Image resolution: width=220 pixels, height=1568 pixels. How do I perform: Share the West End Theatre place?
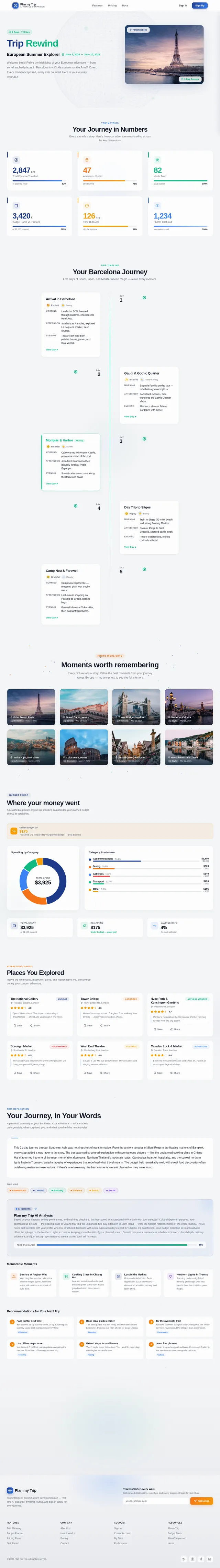pos(105,1072)
